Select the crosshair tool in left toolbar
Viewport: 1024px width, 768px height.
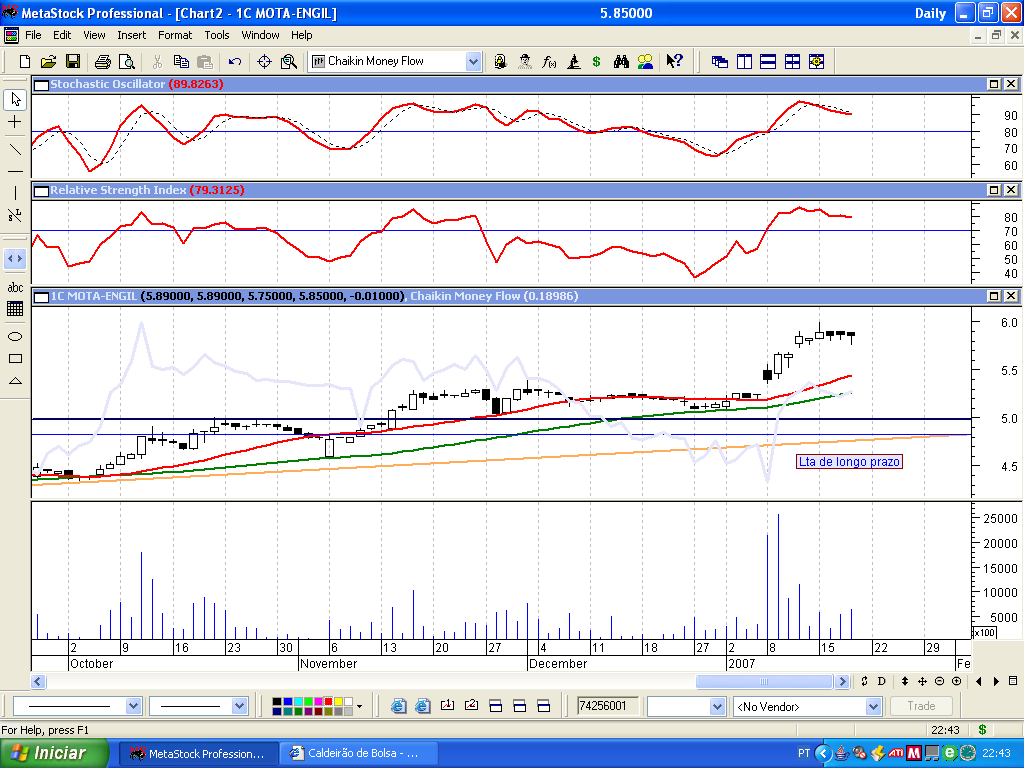pyautogui.click(x=15, y=122)
